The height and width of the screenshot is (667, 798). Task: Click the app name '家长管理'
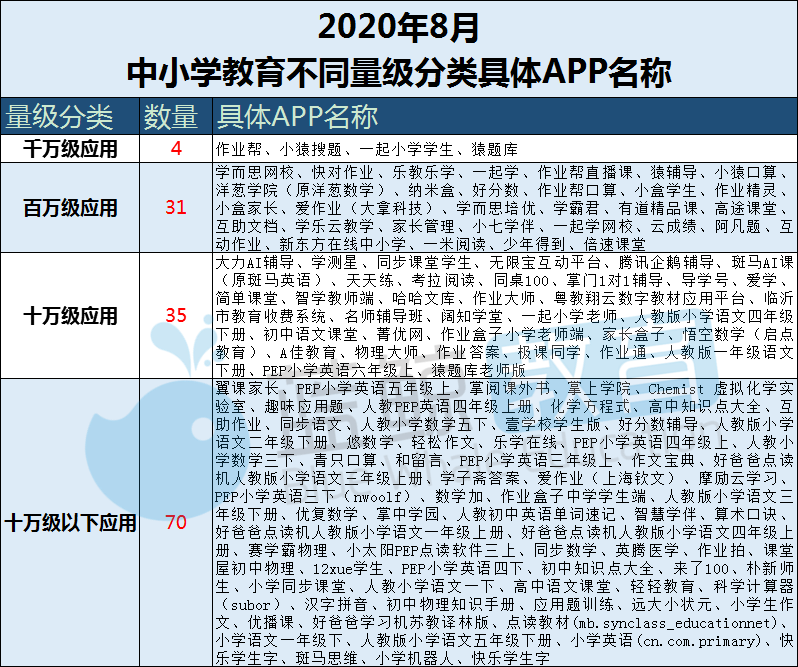(423, 226)
